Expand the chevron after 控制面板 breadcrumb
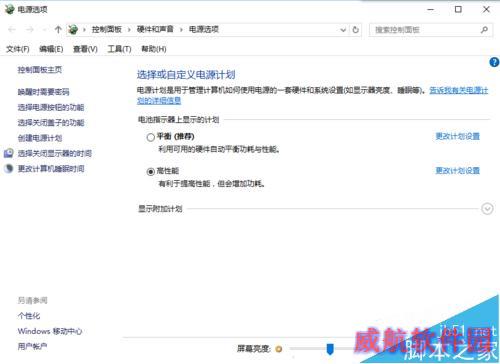Image resolution: width=500 pixels, height=364 pixels. 129,30
